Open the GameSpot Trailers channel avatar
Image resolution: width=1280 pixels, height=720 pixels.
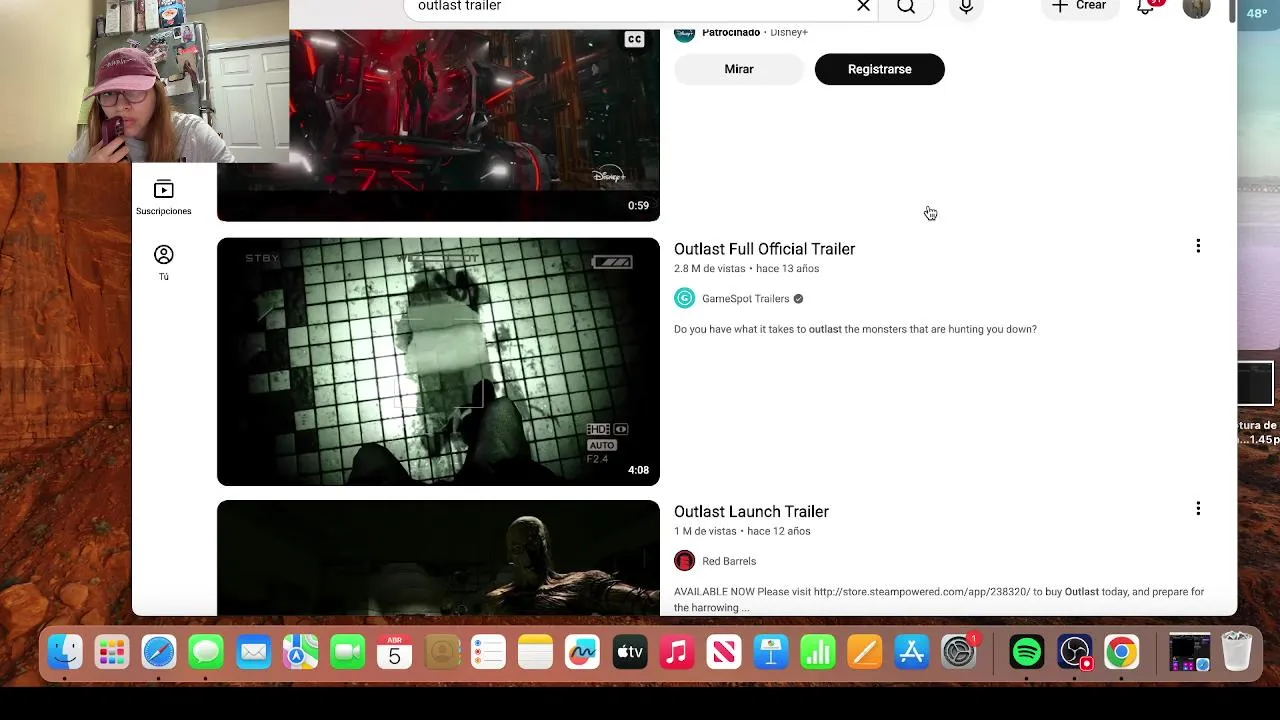point(684,298)
